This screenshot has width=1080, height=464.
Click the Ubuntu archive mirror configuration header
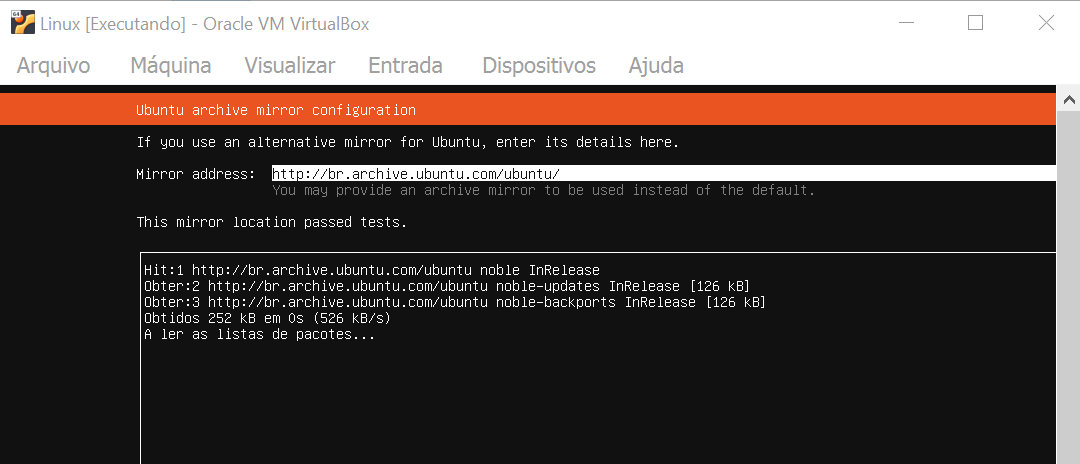[x=276, y=110]
